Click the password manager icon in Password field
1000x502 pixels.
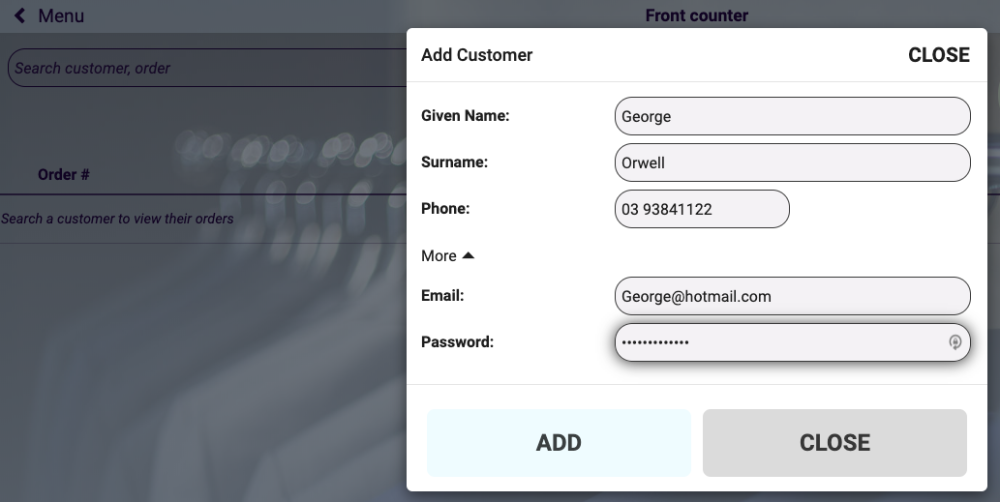(x=955, y=342)
